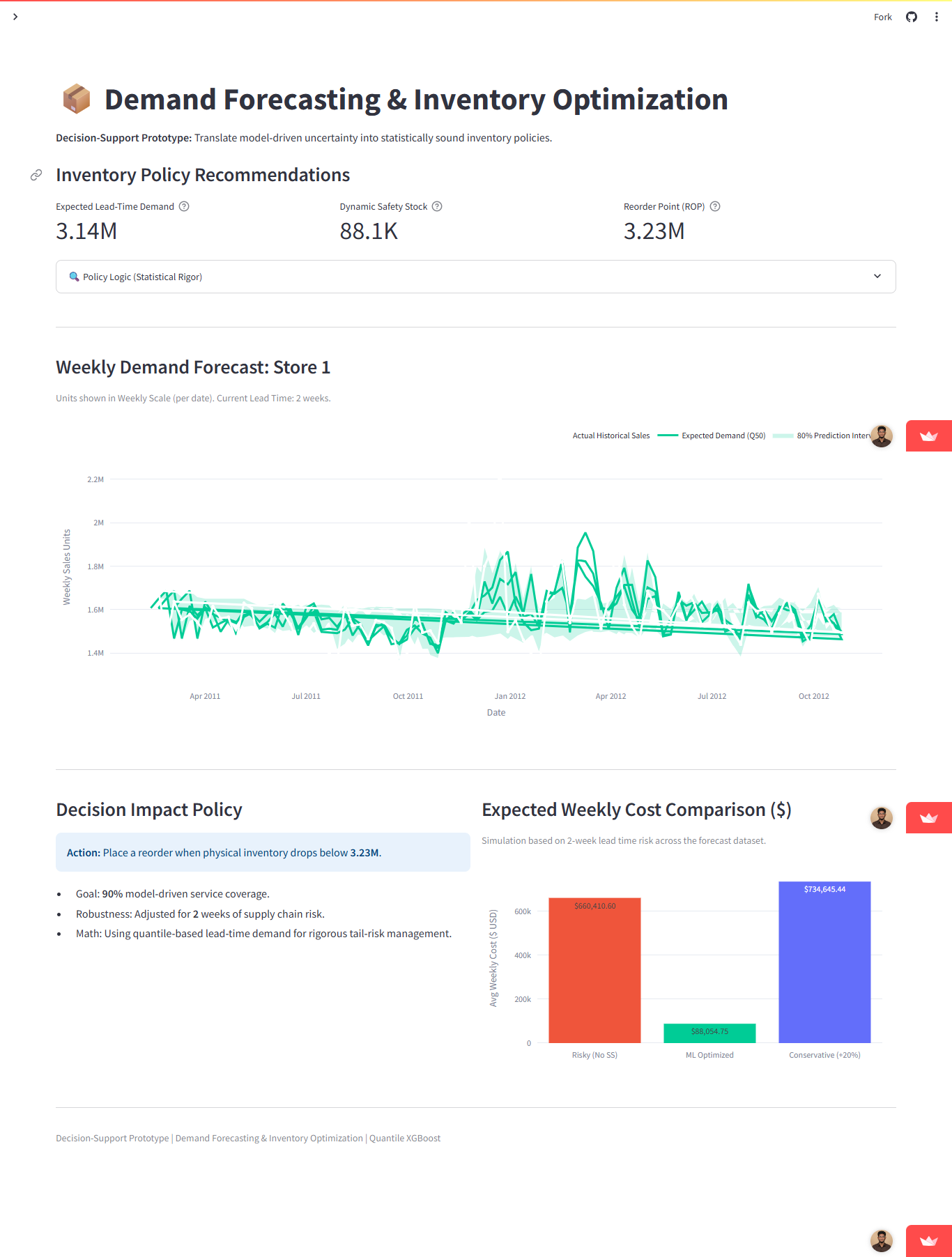Click the red crown badge by Cost Comparison
Image resolution: width=952 pixels, height=1257 pixels.
[929, 818]
